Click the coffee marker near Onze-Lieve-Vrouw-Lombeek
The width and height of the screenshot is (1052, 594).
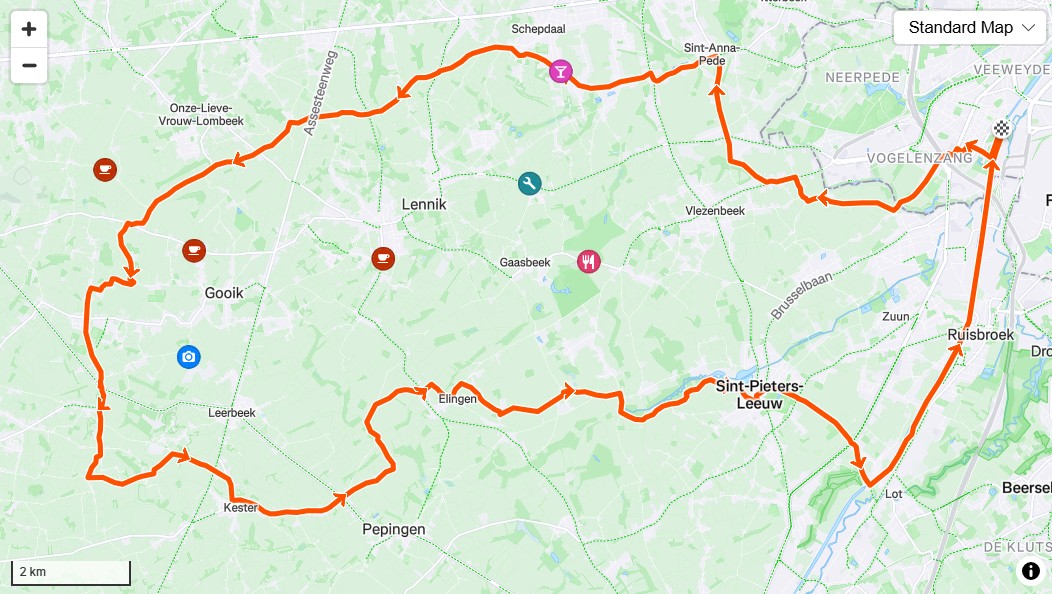coord(105,169)
